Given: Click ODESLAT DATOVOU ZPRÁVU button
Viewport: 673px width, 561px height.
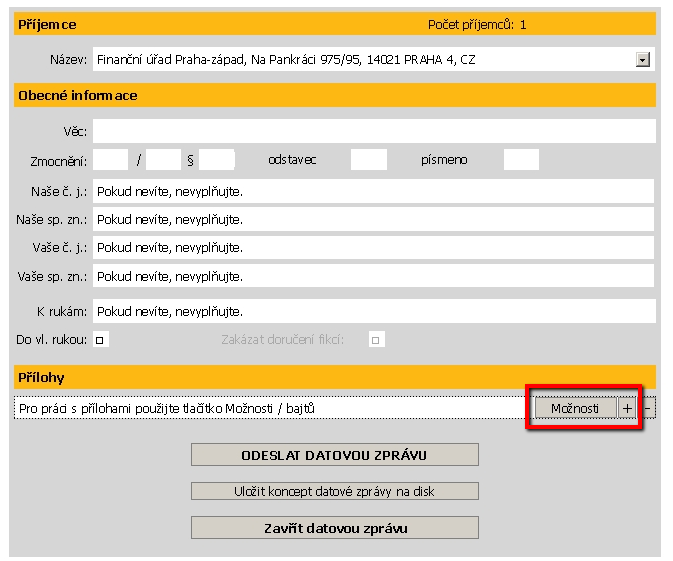Looking at the screenshot, I should click(335, 455).
